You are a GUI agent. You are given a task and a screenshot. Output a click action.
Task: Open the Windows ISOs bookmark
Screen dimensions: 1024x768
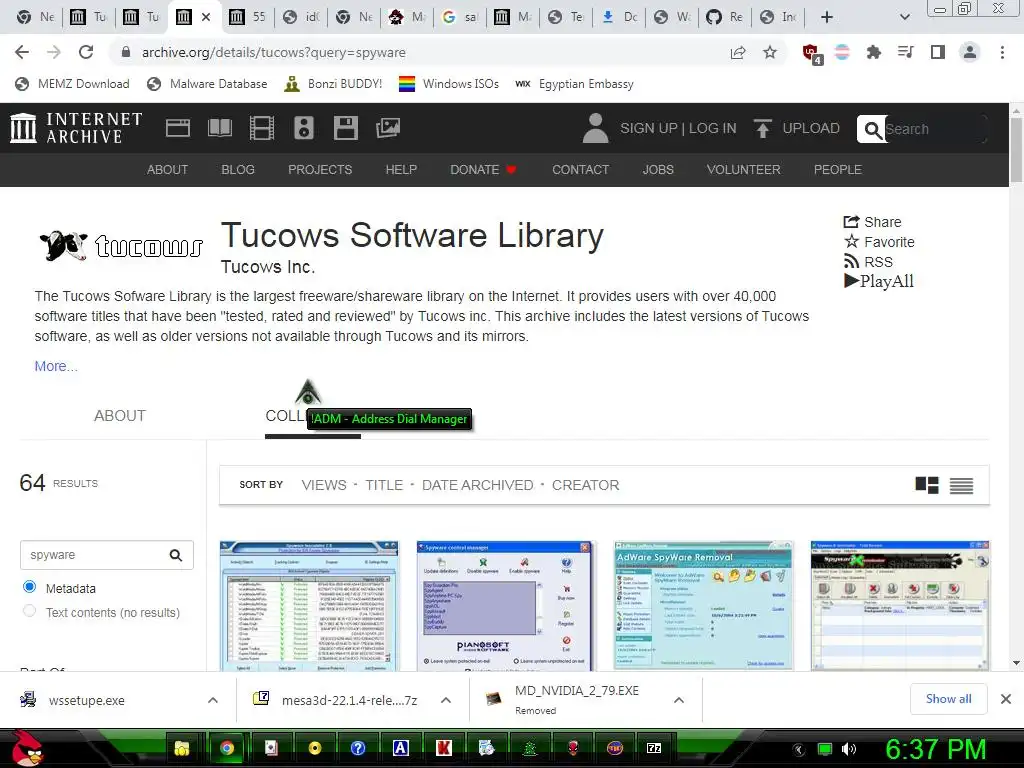[x=449, y=84]
